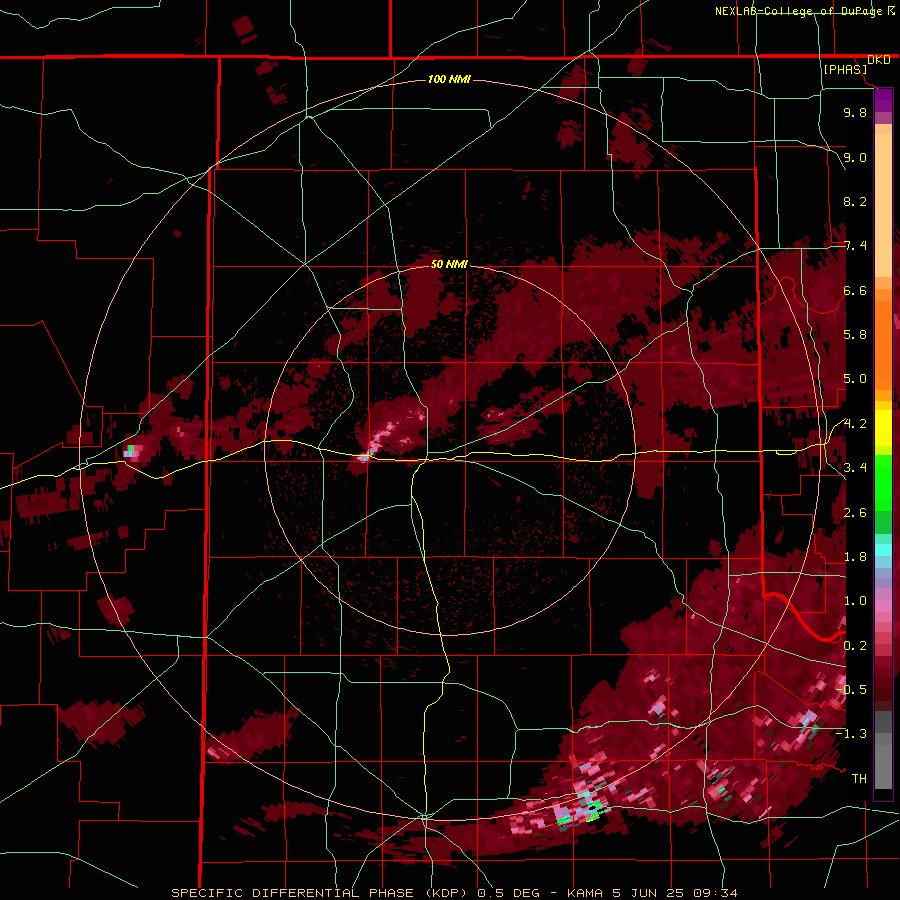This screenshot has height=900, width=900.
Task: Click the 0.2 legend value
Action: coord(855,646)
